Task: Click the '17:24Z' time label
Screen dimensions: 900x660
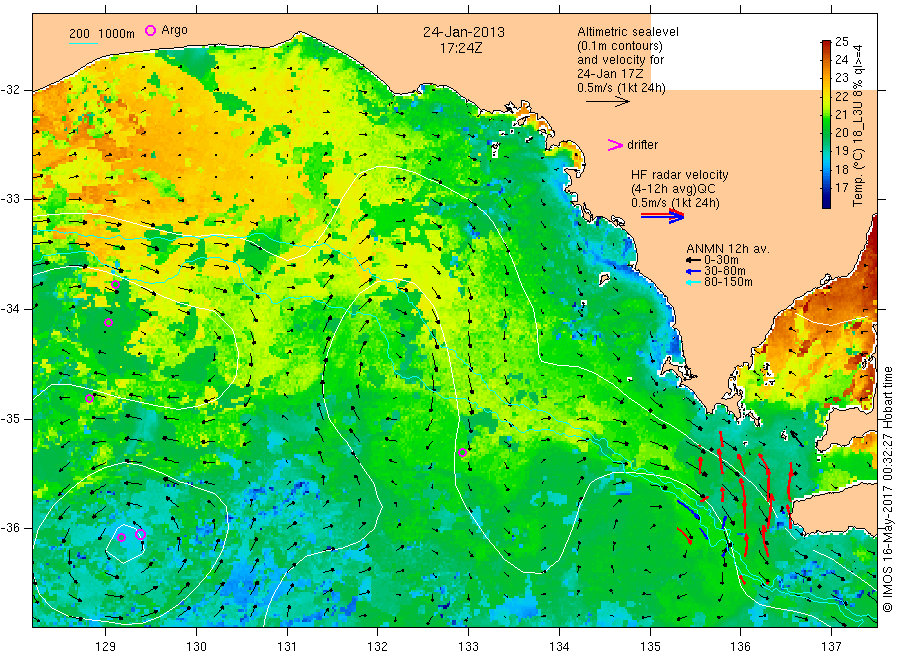Action: click(x=461, y=49)
